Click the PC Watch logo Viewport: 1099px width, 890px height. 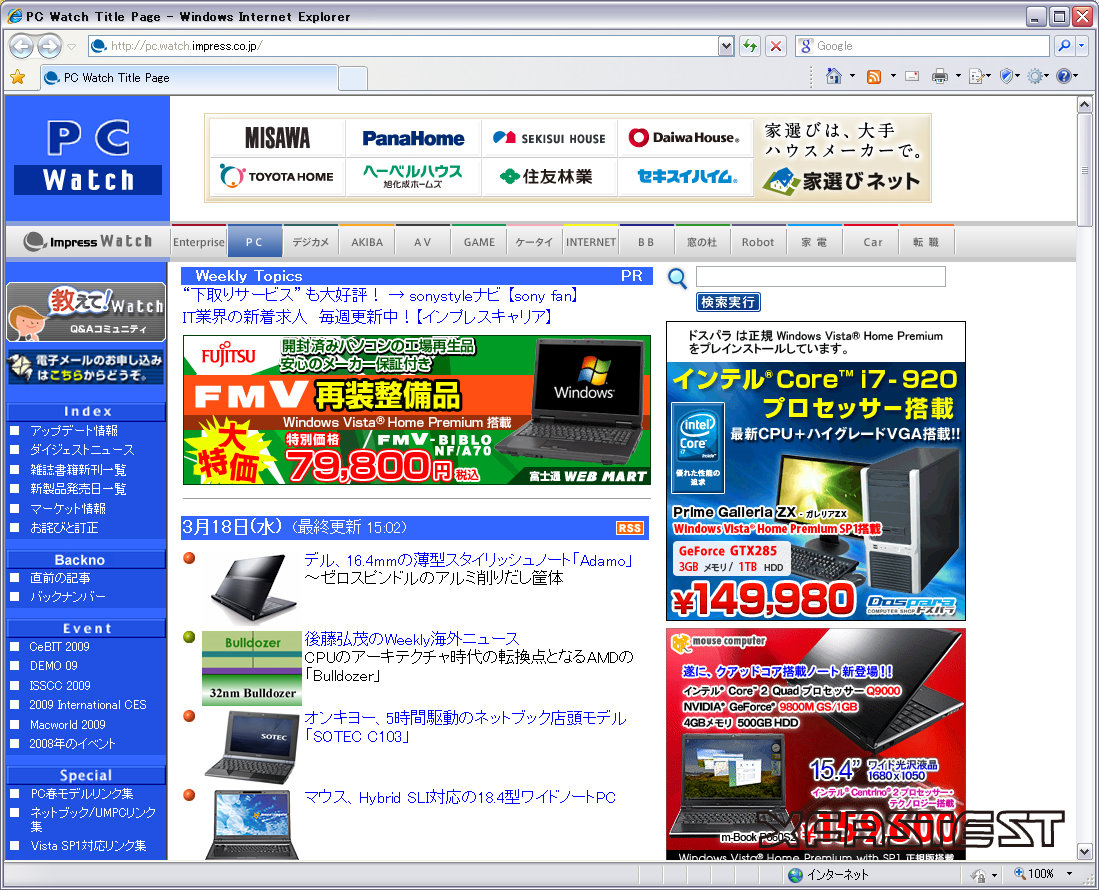click(x=88, y=158)
